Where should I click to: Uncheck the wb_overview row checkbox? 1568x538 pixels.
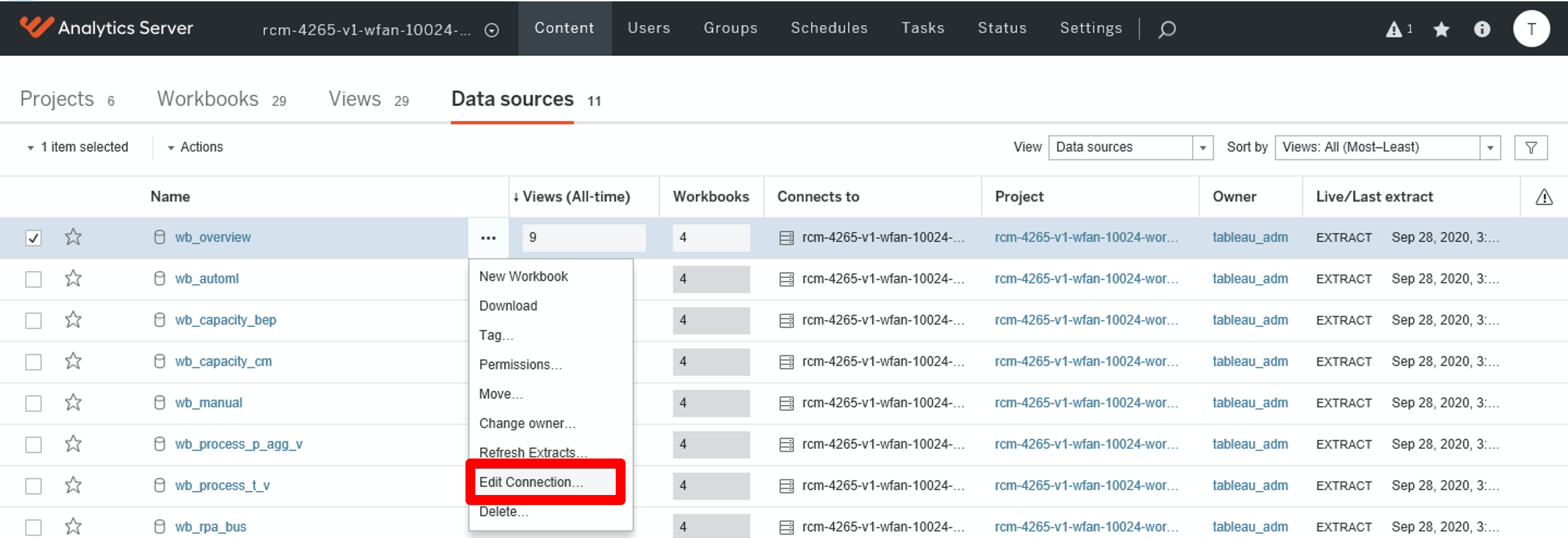(x=33, y=238)
